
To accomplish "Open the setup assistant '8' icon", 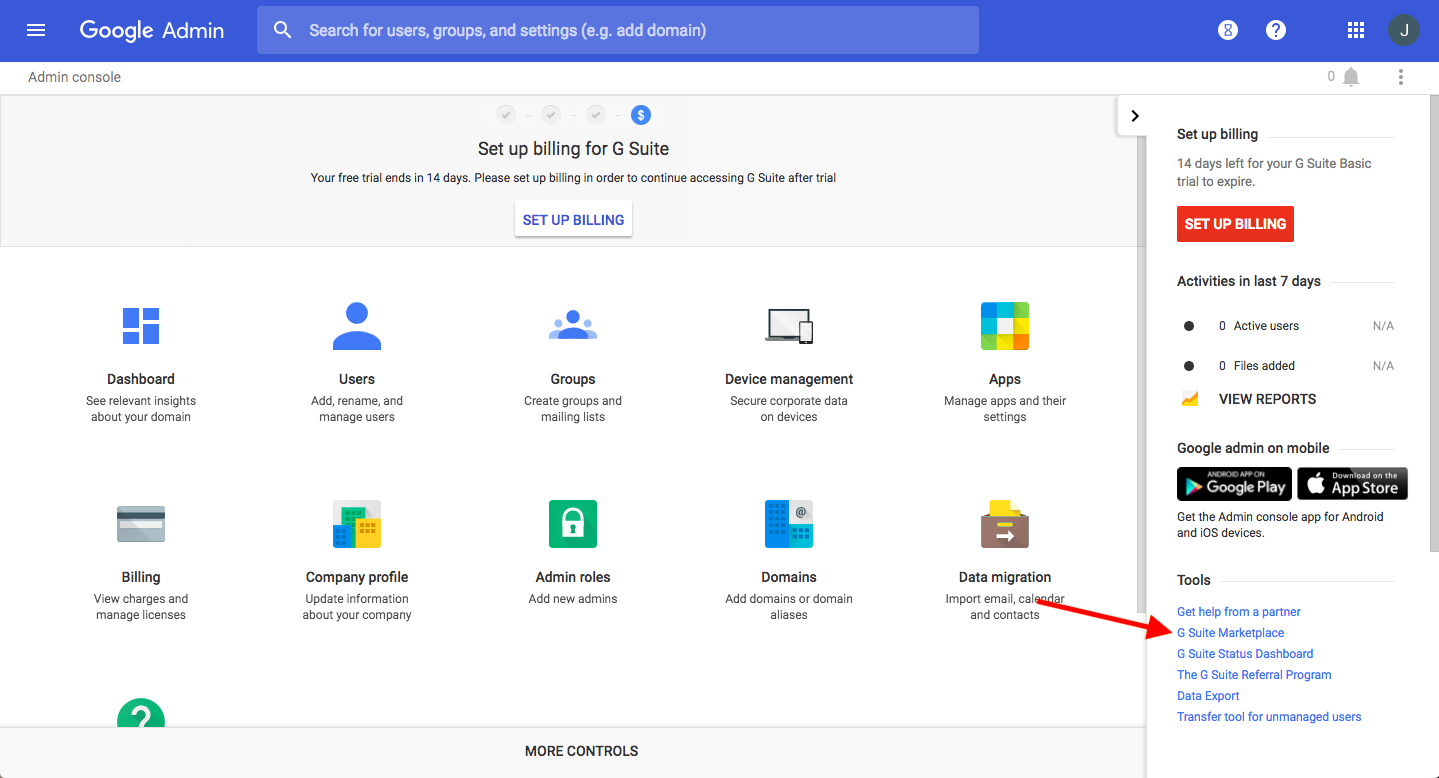I will 1228,30.
